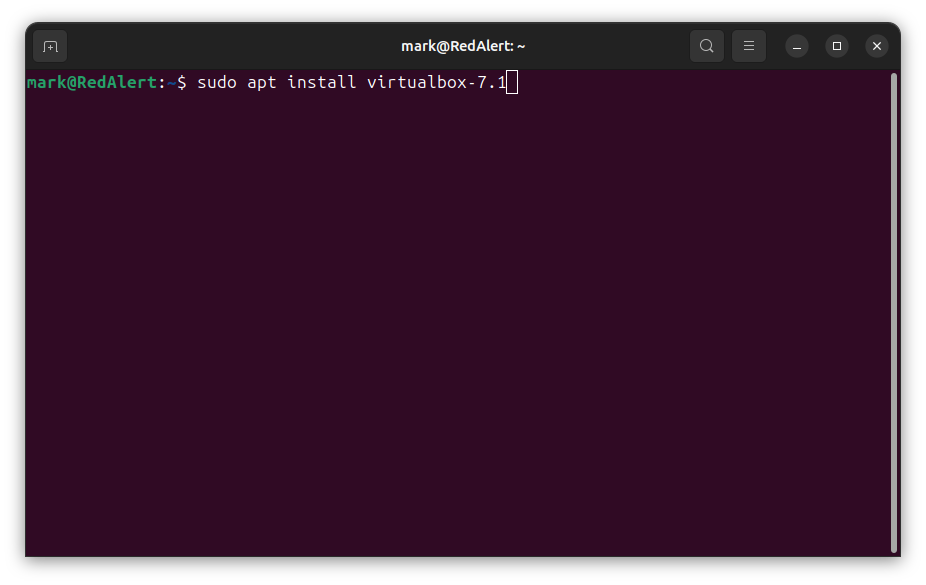This screenshot has width=926, height=585.
Task: Click empty header bar right of title
Action: [x=610, y=46]
